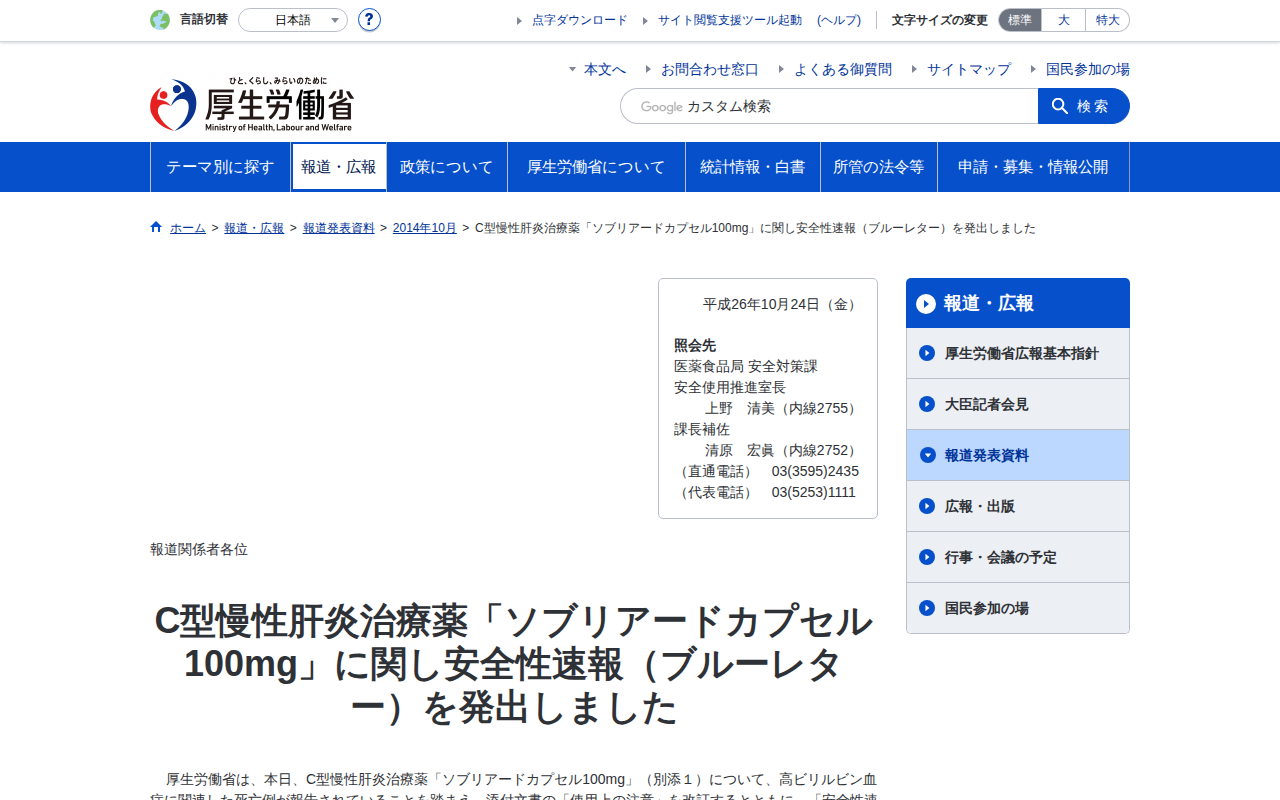Open 厚生労働省広報基本指針 sidebar item

pyautogui.click(x=1018, y=353)
